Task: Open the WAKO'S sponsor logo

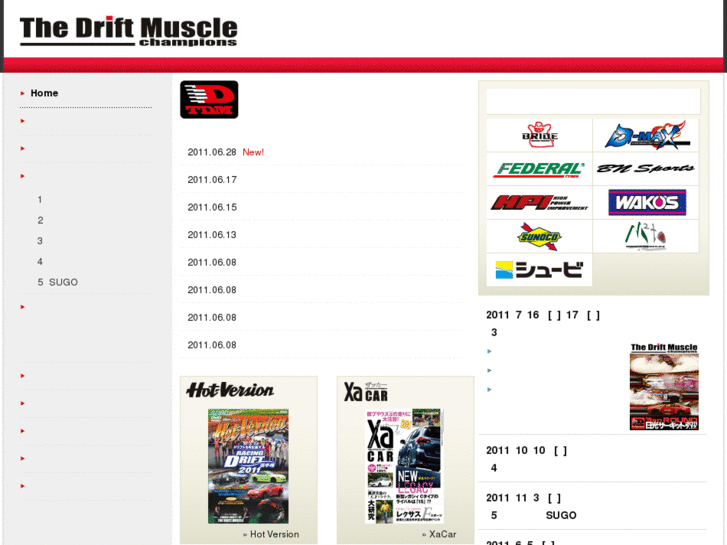Action: (x=646, y=203)
